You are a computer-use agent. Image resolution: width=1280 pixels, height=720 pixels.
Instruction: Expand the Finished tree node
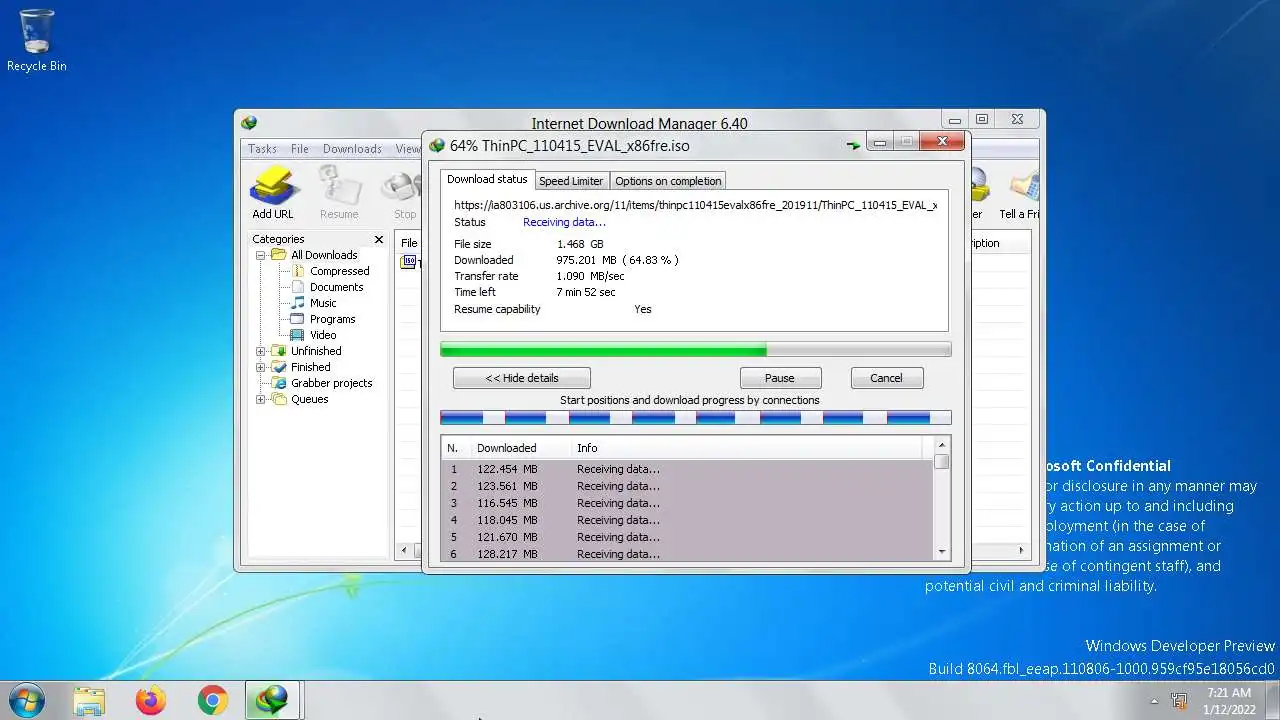[x=261, y=367]
